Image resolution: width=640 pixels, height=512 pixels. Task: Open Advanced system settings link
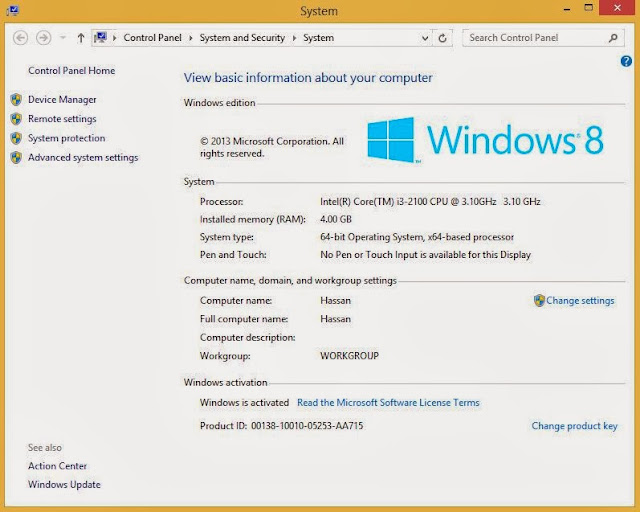click(x=83, y=157)
